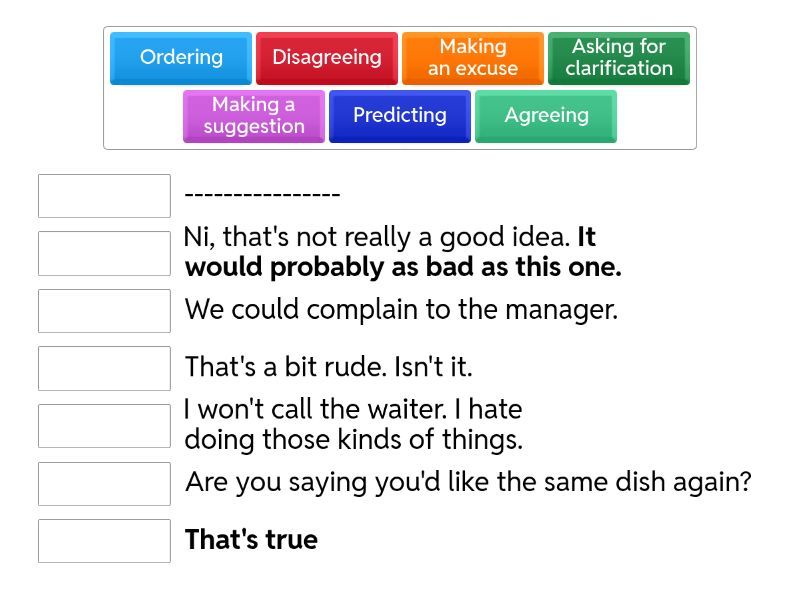This screenshot has height=600, width=800.
Task: Click the empty box next to "We could complain"
Action: point(105,311)
